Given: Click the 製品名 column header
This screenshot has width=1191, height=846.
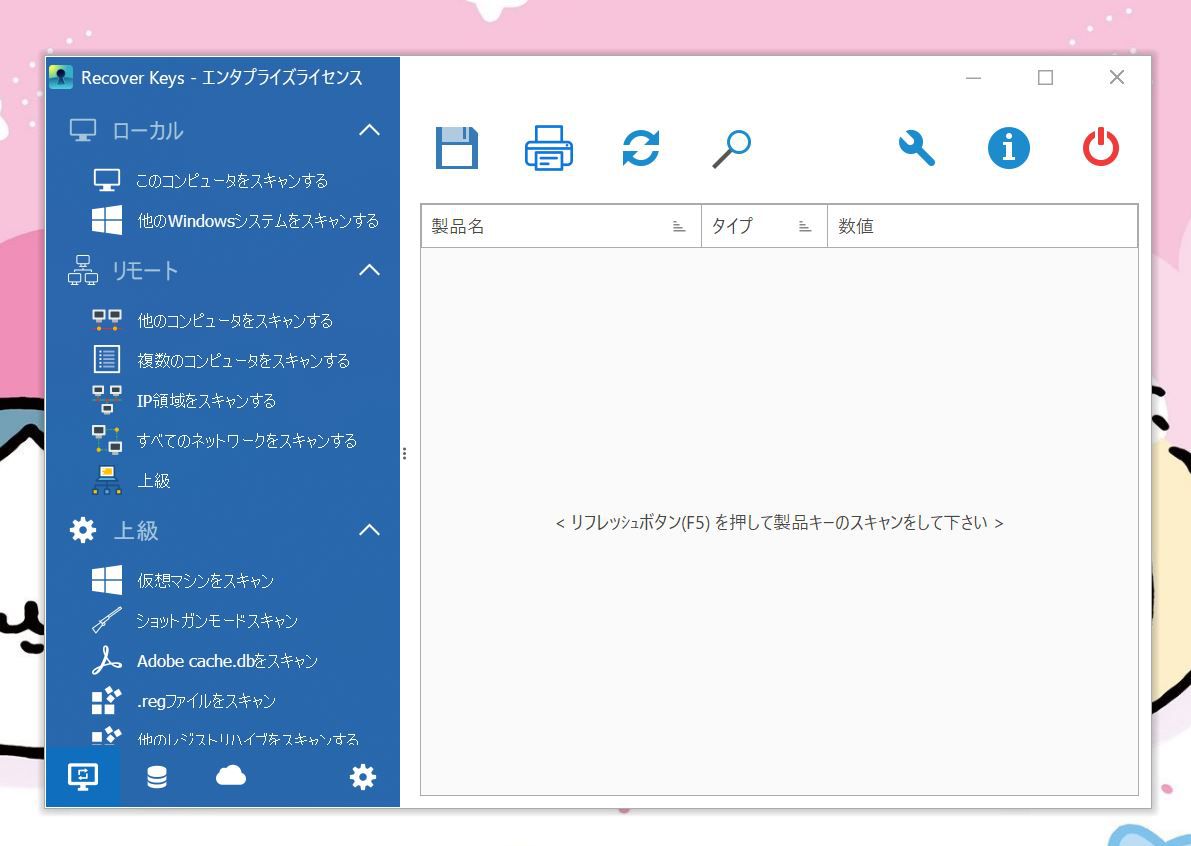Looking at the screenshot, I should pos(561,226).
